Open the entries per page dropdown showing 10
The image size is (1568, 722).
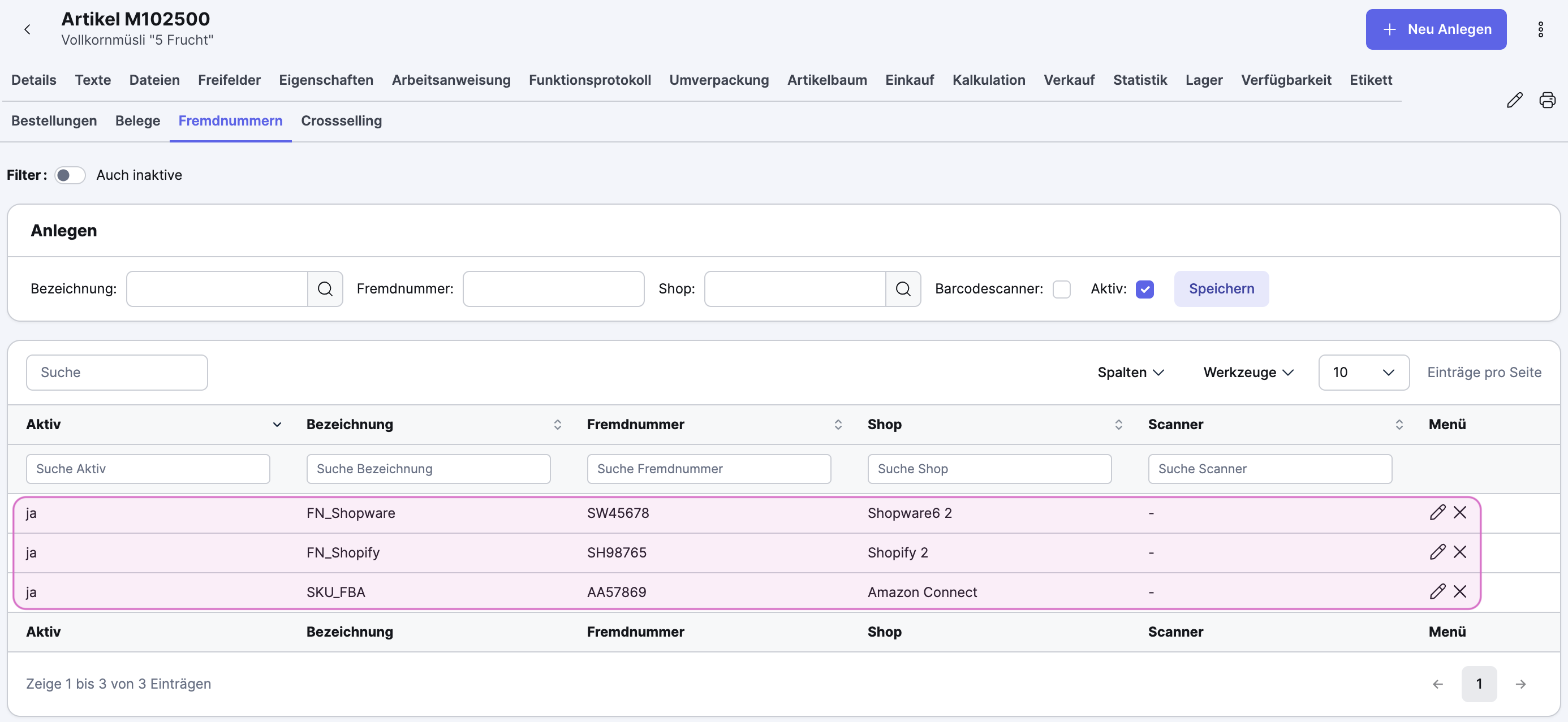coord(1363,372)
